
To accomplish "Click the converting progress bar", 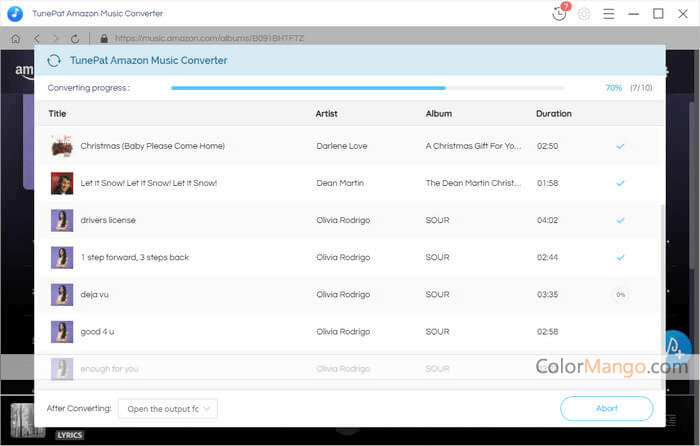I will point(380,88).
